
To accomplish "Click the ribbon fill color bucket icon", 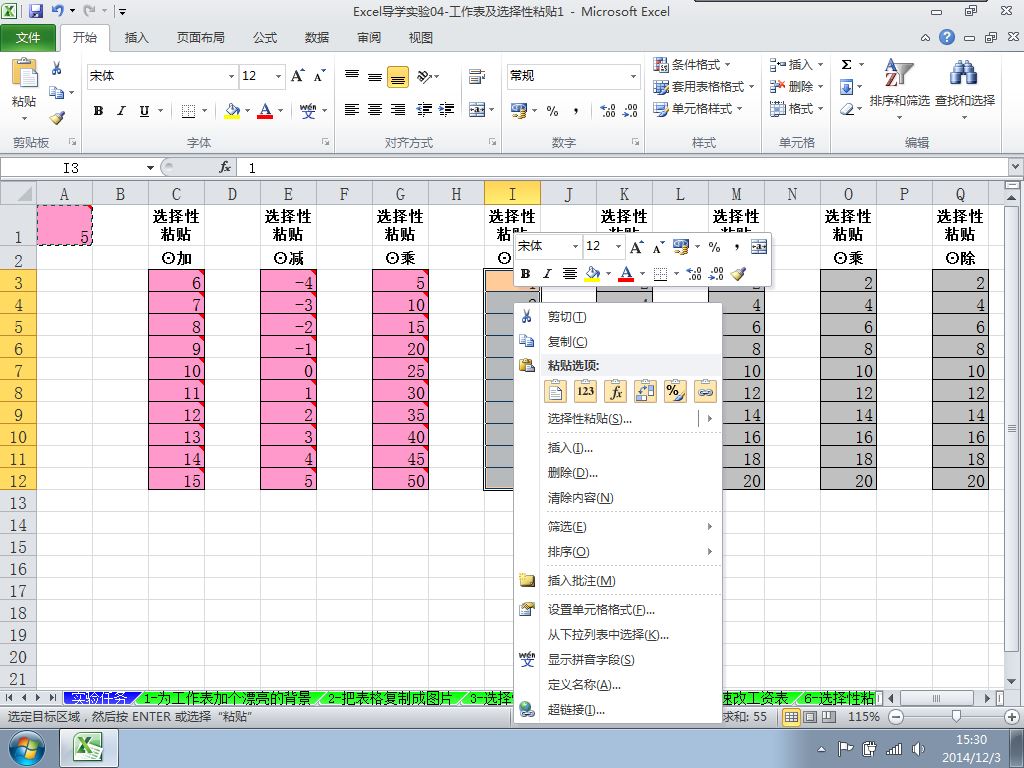I will [x=232, y=110].
